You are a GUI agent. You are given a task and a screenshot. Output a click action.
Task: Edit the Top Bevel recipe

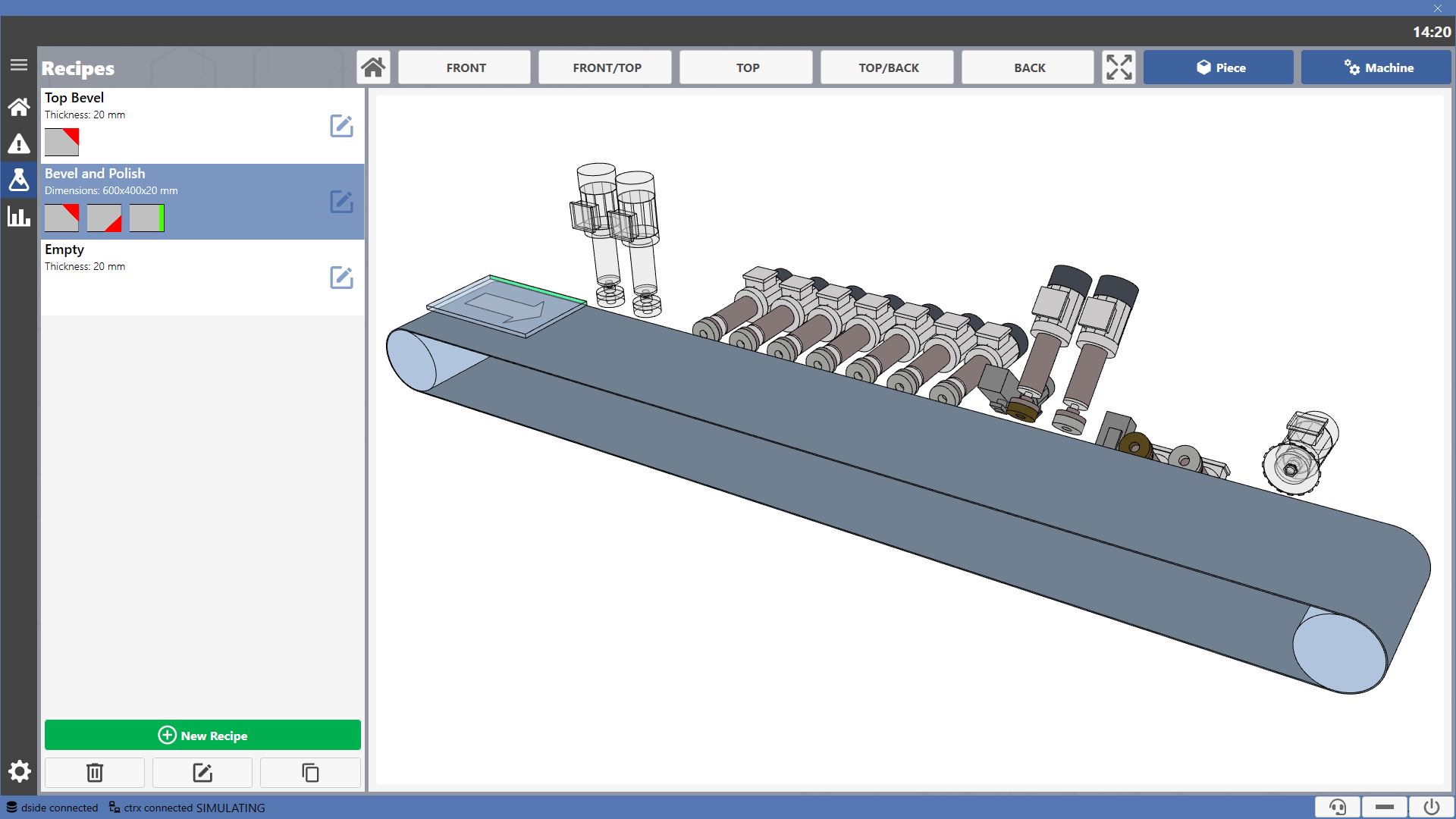[341, 126]
